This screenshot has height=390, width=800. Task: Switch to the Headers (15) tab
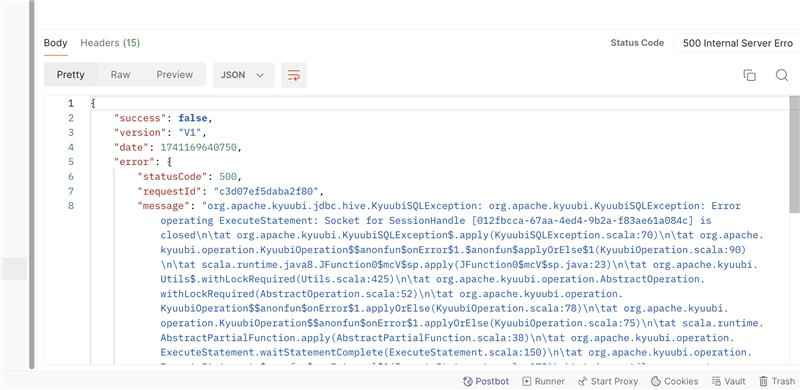click(x=110, y=43)
